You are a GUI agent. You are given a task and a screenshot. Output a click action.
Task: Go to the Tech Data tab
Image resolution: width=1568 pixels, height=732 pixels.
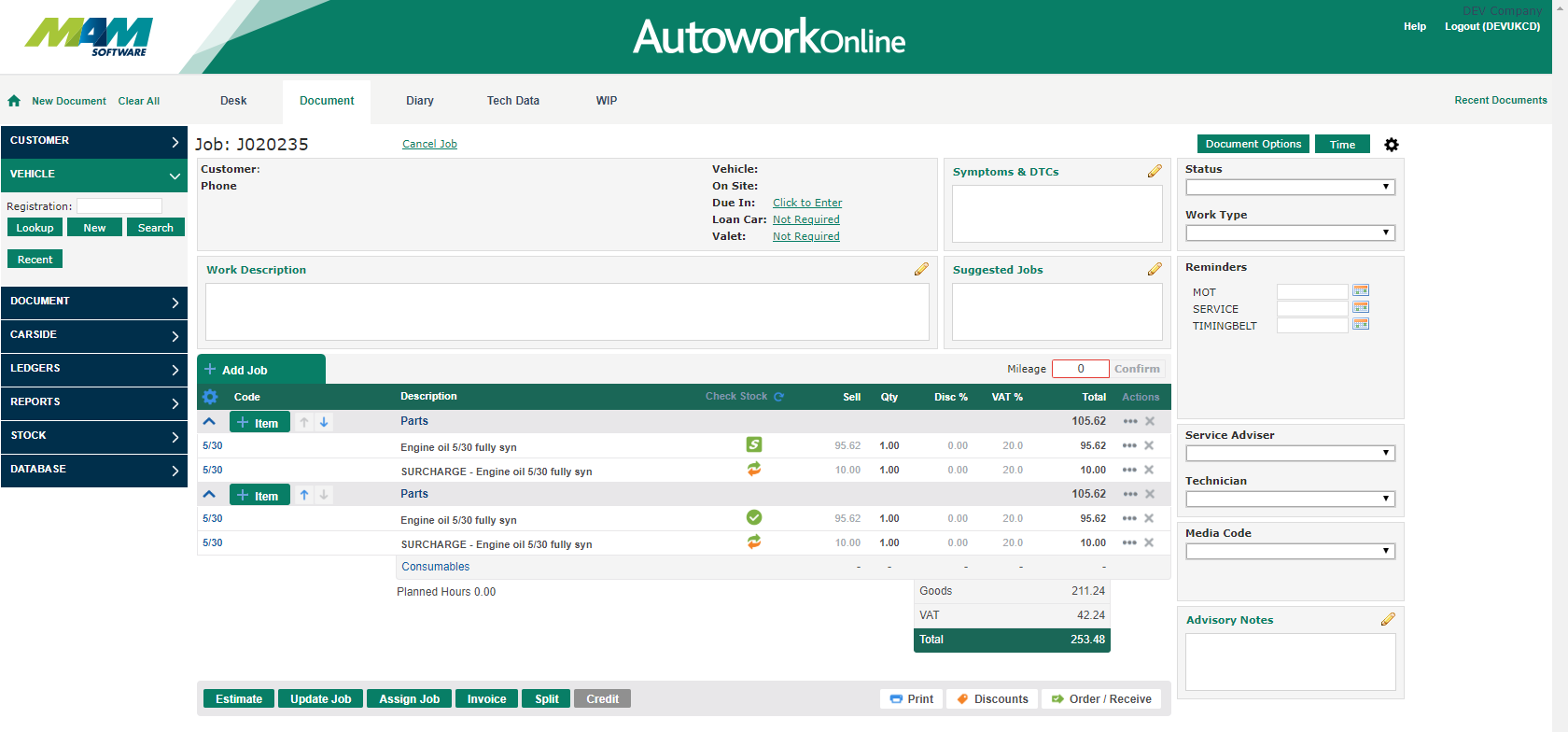tap(512, 101)
